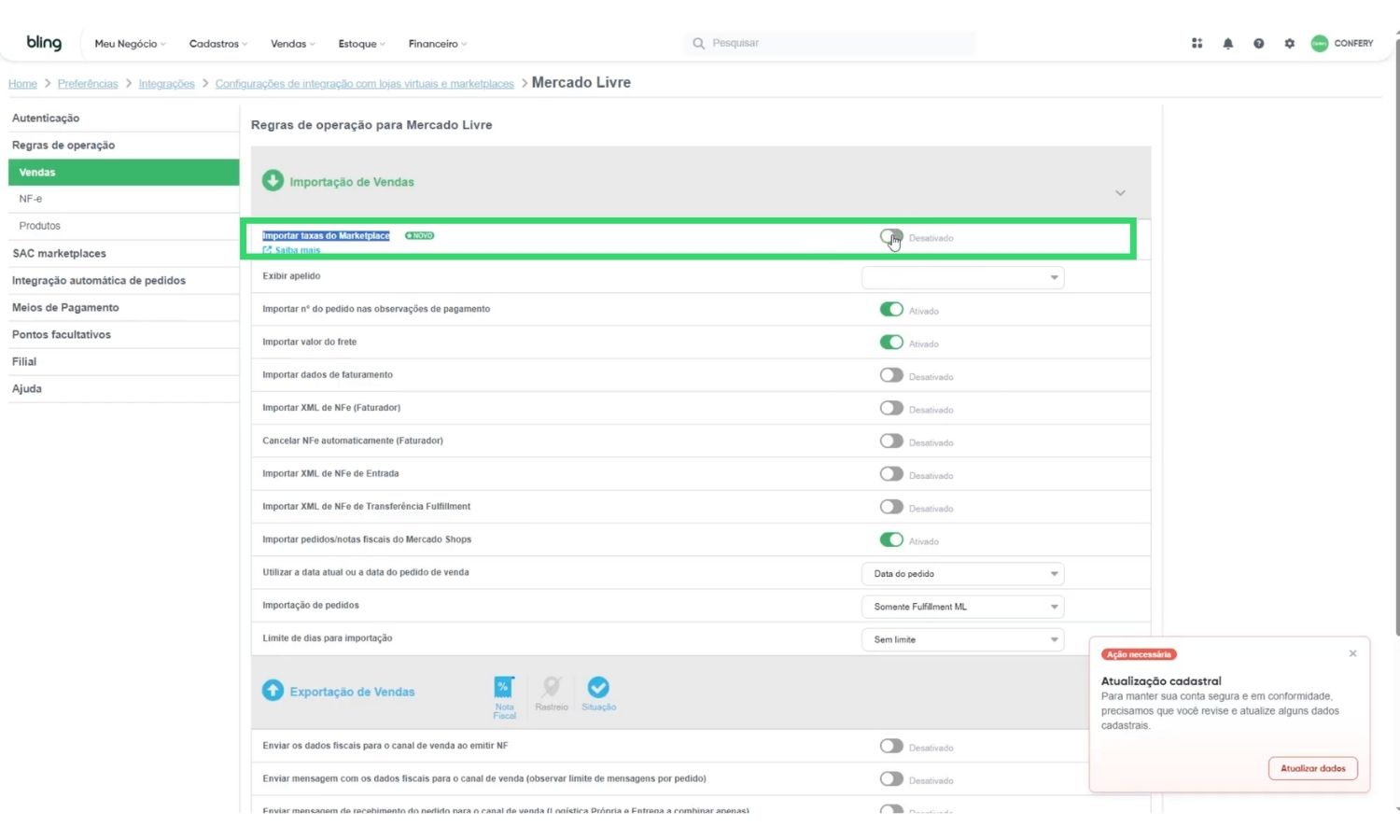Image resolution: width=1400 pixels, height=840 pixels.
Task: Select the green Vendas sidebar item
Action: (123, 173)
